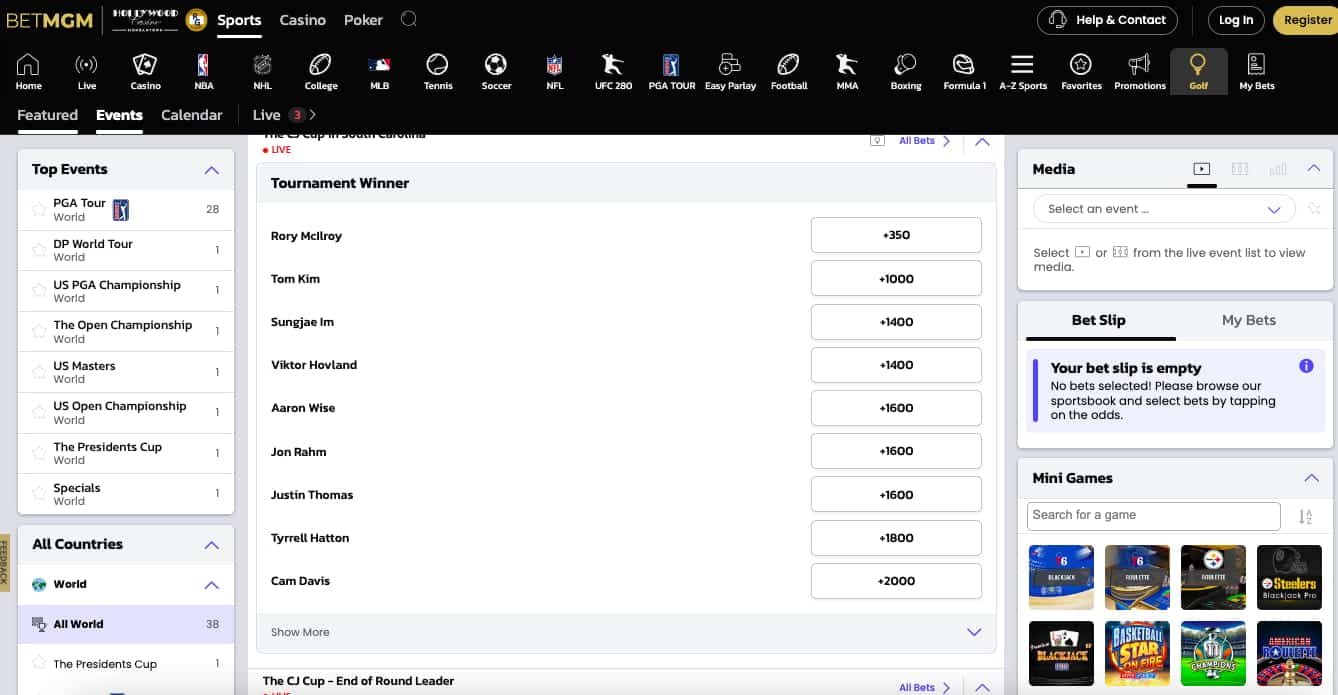Click the Search for a game field
This screenshot has height=695, width=1338.
pyautogui.click(x=1153, y=516)
